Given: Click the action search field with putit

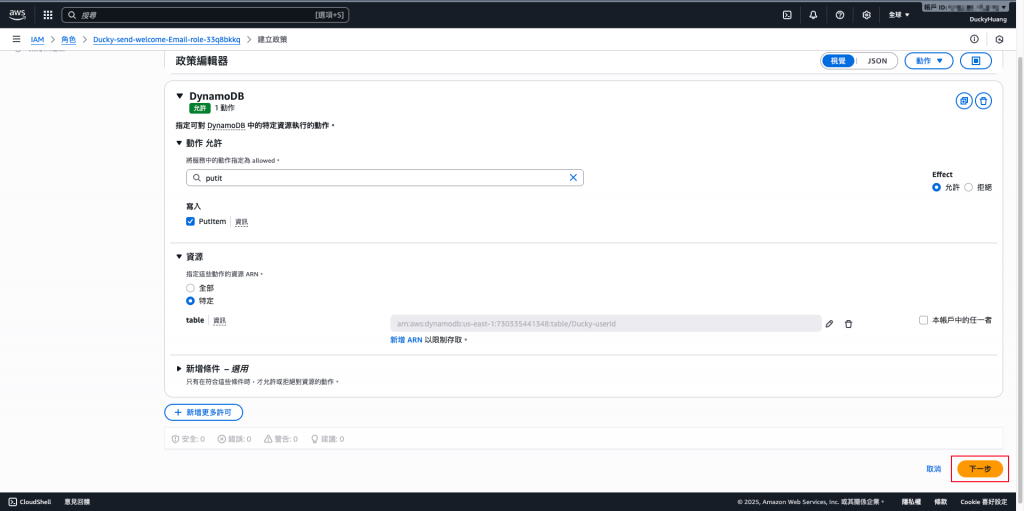Looking at the screenshot, I should [385, 177].
